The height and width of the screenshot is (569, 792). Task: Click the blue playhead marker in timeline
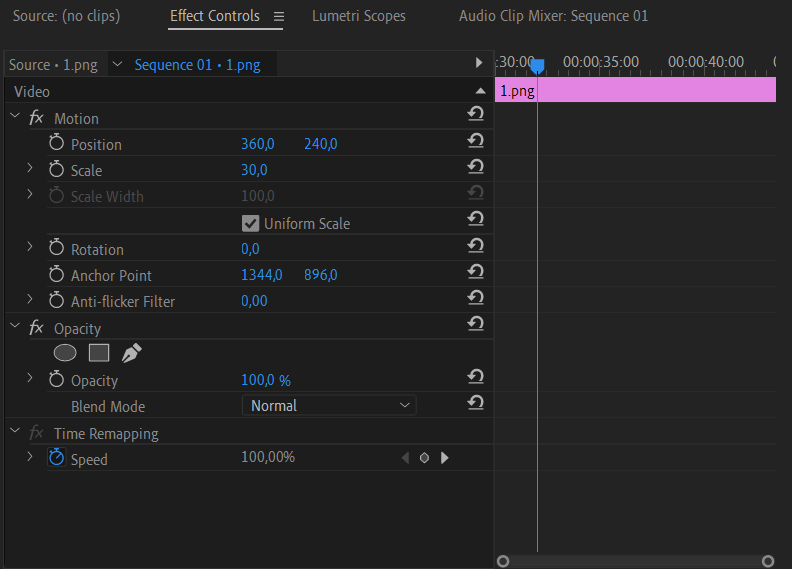(537, 66)
